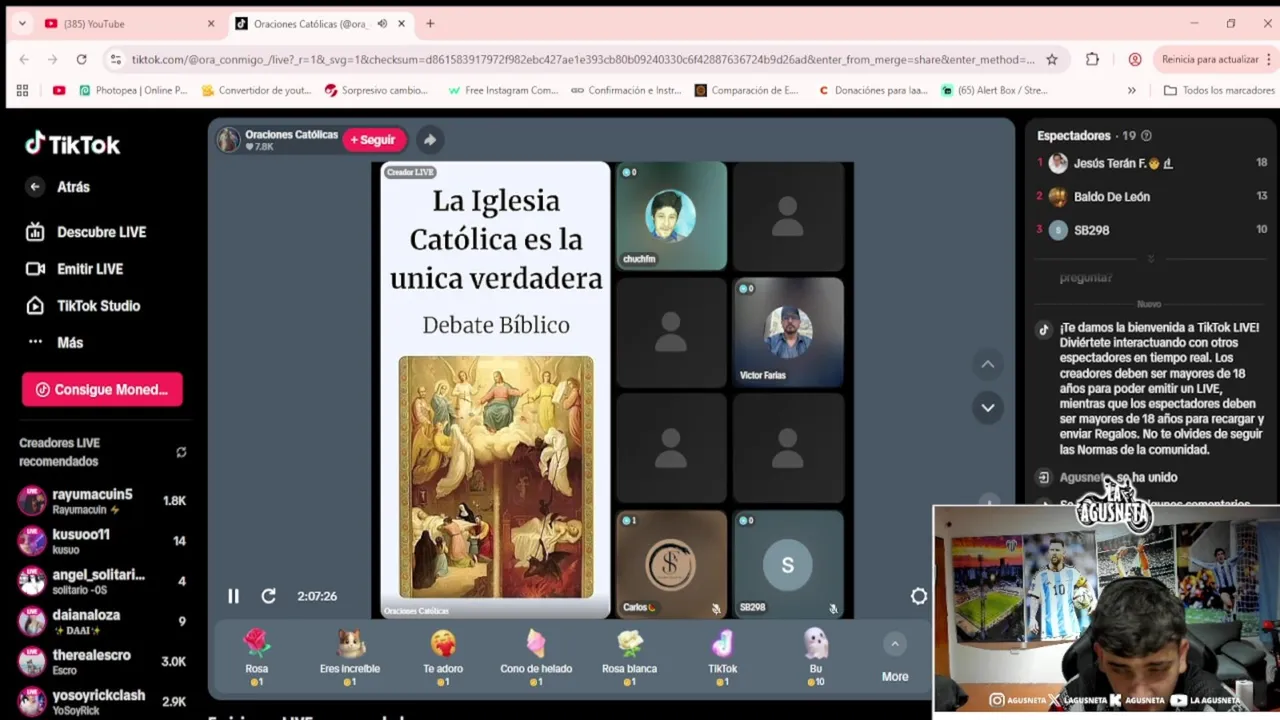Show more bookmarks with the double chevron
The width and height of the screenshot is (1280, 720).
(x=1131, y=90)
